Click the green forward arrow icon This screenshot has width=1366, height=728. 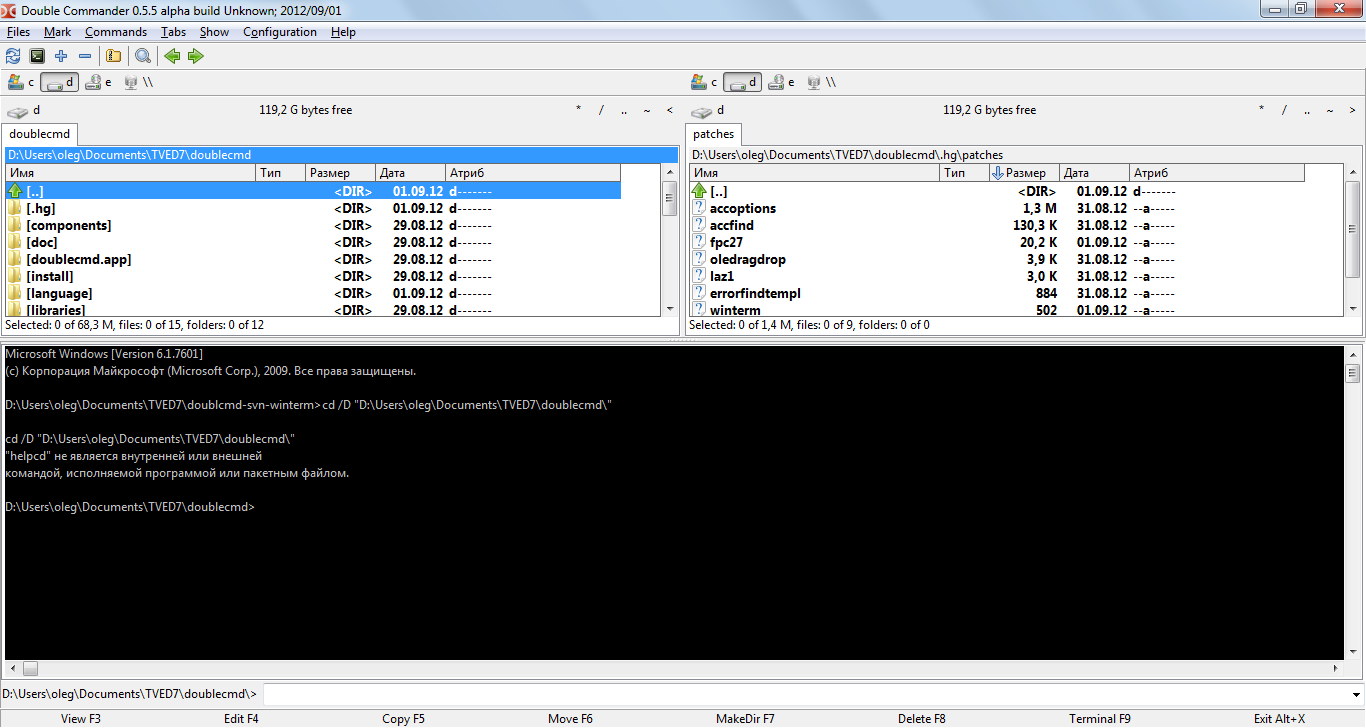(x=196, y=56)
